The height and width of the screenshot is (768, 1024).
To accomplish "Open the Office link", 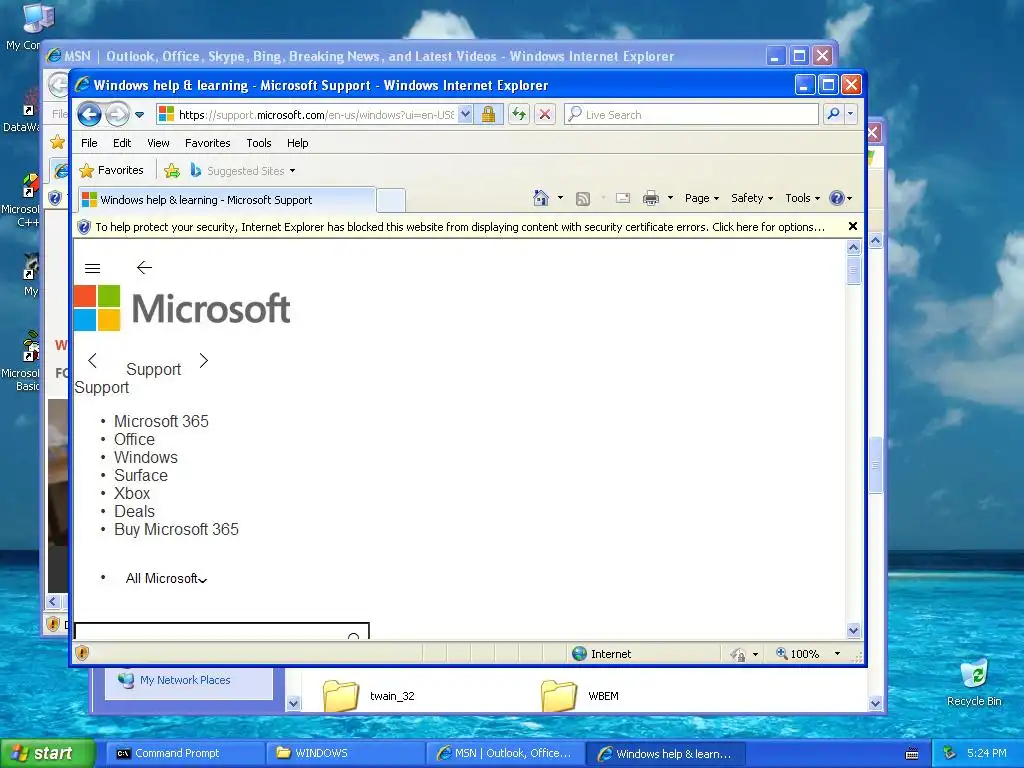I will point(135,440).
